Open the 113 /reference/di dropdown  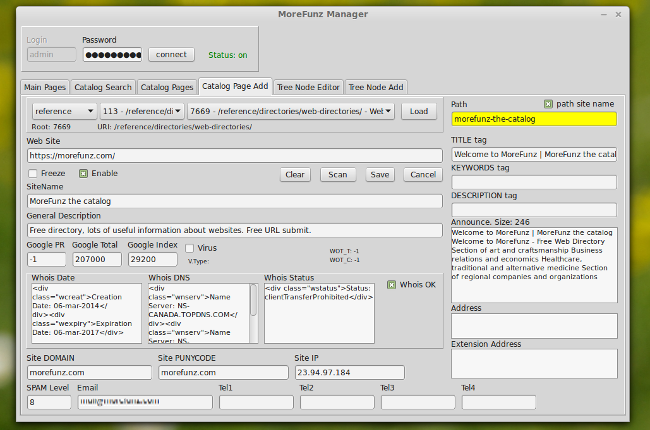(x=142, y=111)
